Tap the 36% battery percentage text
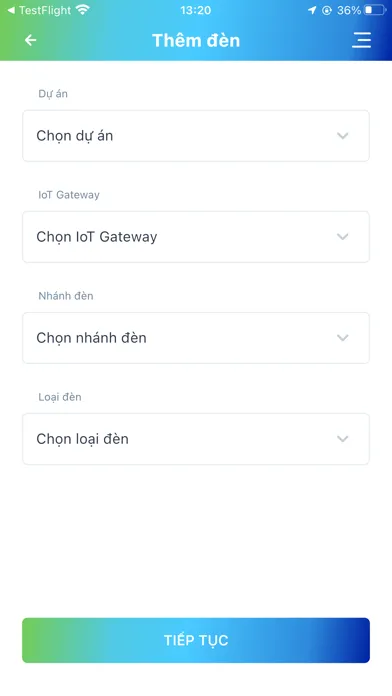Image resolution: width=392 pixels, height=696 pixels. pyautogui.click(x=348, y=10)
